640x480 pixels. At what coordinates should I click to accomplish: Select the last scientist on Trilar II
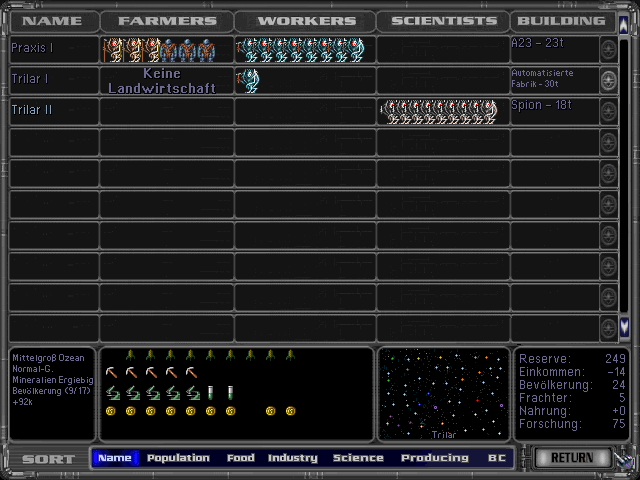pyautogui.click(x=489, y=111)
